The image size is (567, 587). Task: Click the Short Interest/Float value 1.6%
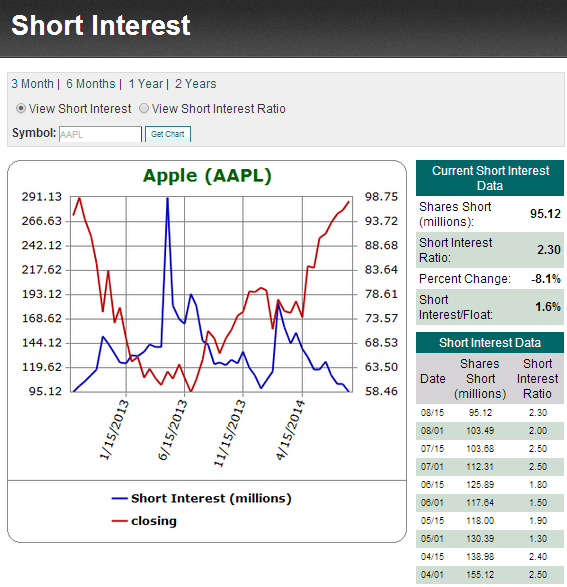548,307
